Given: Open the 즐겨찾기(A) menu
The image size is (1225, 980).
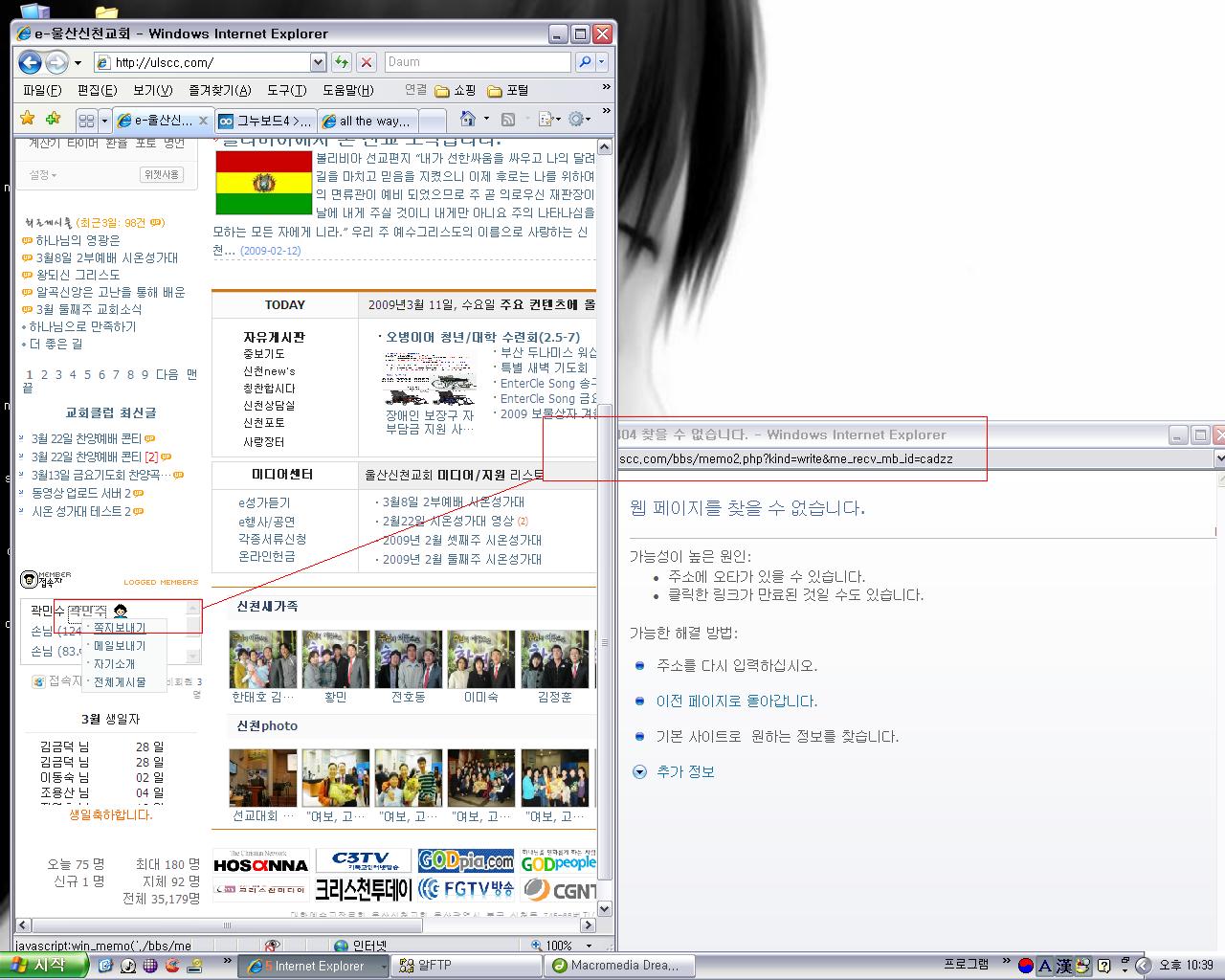Looking at the screenshot, I should [220, 90].
